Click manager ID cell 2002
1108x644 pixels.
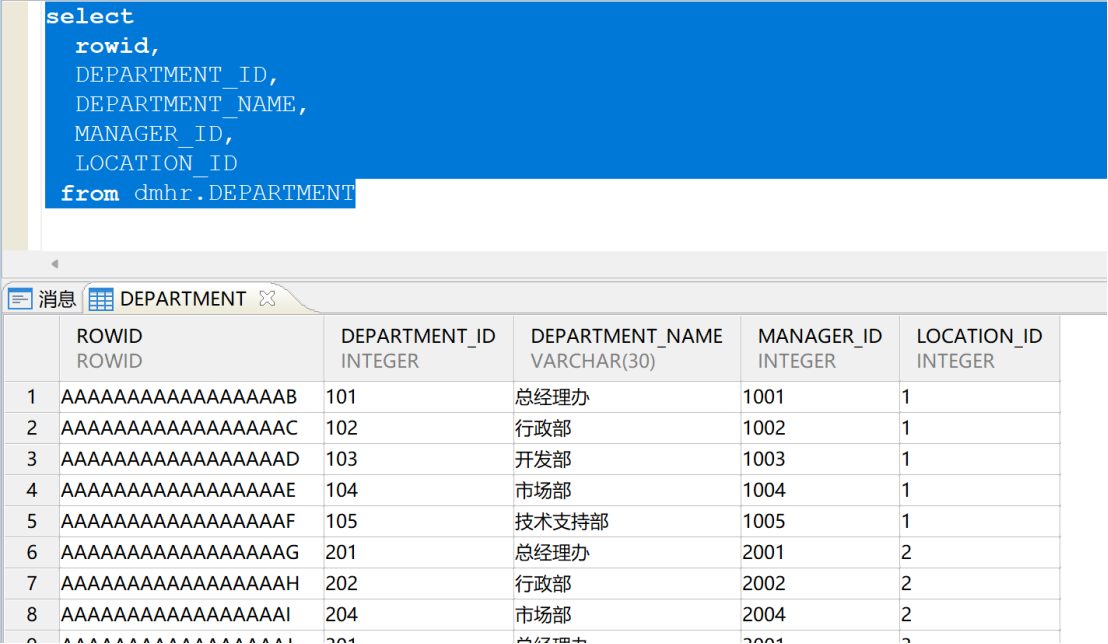(820, 584)
